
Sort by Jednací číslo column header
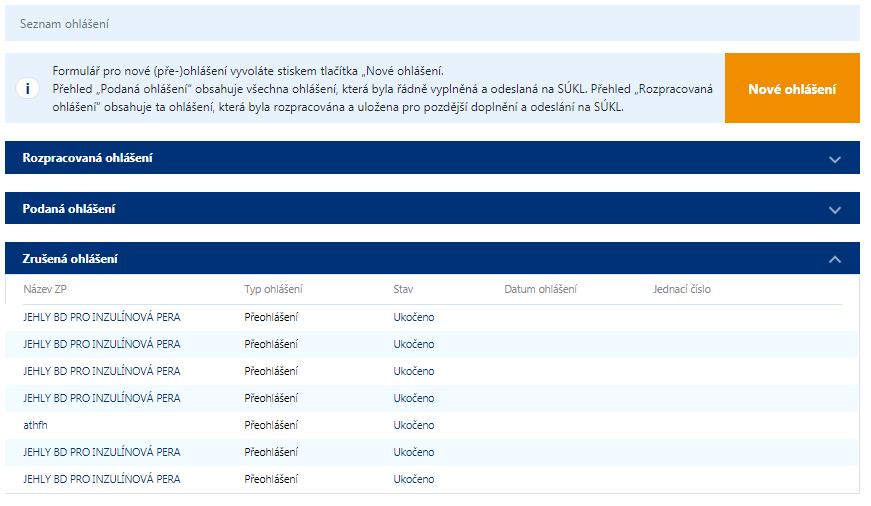[682, 289]
